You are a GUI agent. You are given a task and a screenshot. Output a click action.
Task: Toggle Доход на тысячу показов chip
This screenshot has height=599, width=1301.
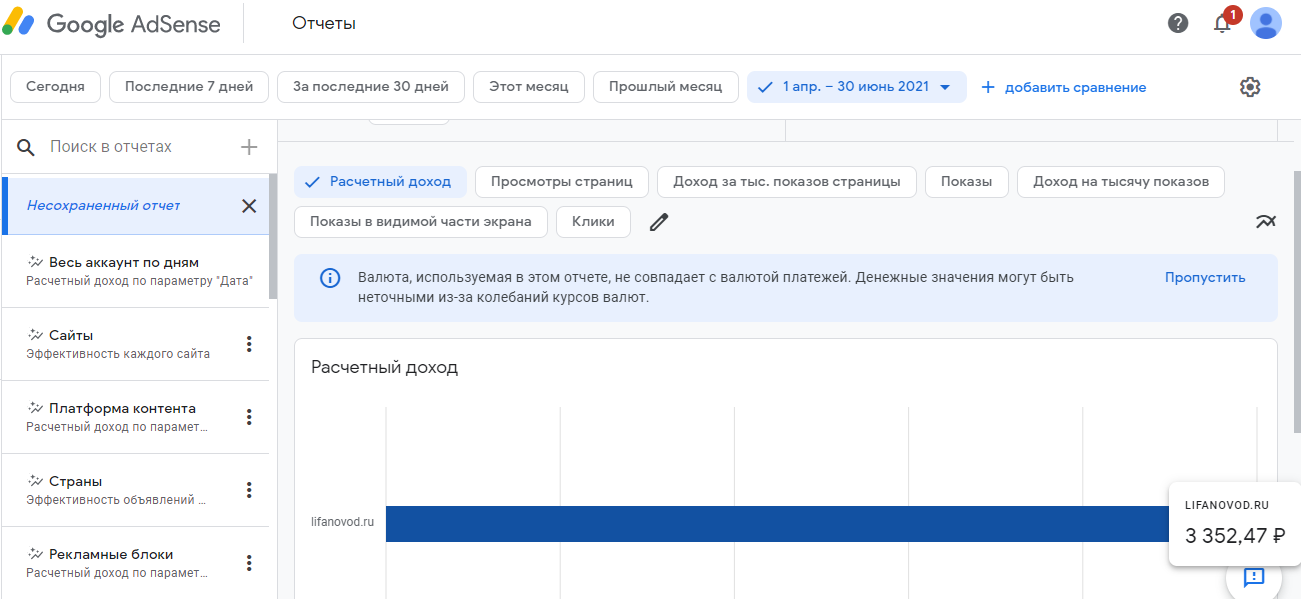1121,182
